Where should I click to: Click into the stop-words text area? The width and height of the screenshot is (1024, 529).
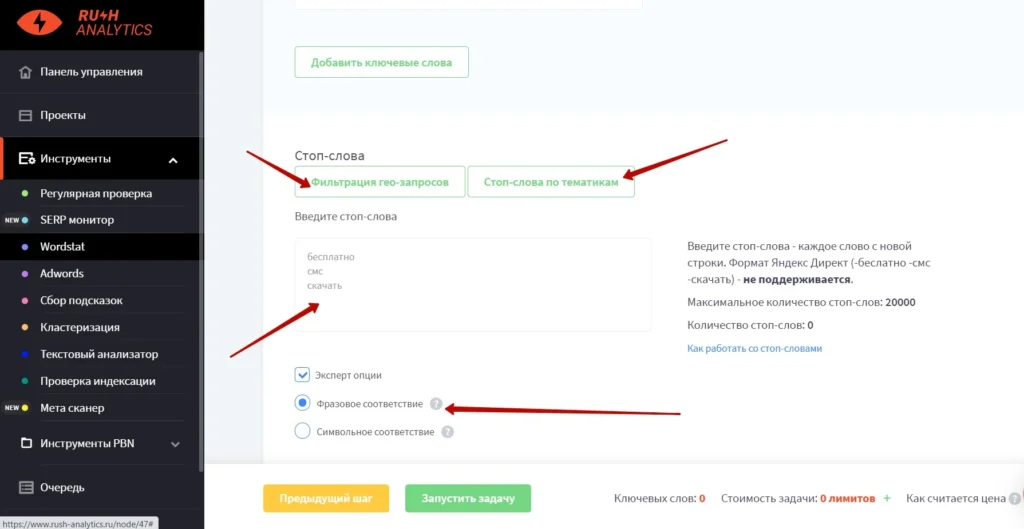(473, 285)
